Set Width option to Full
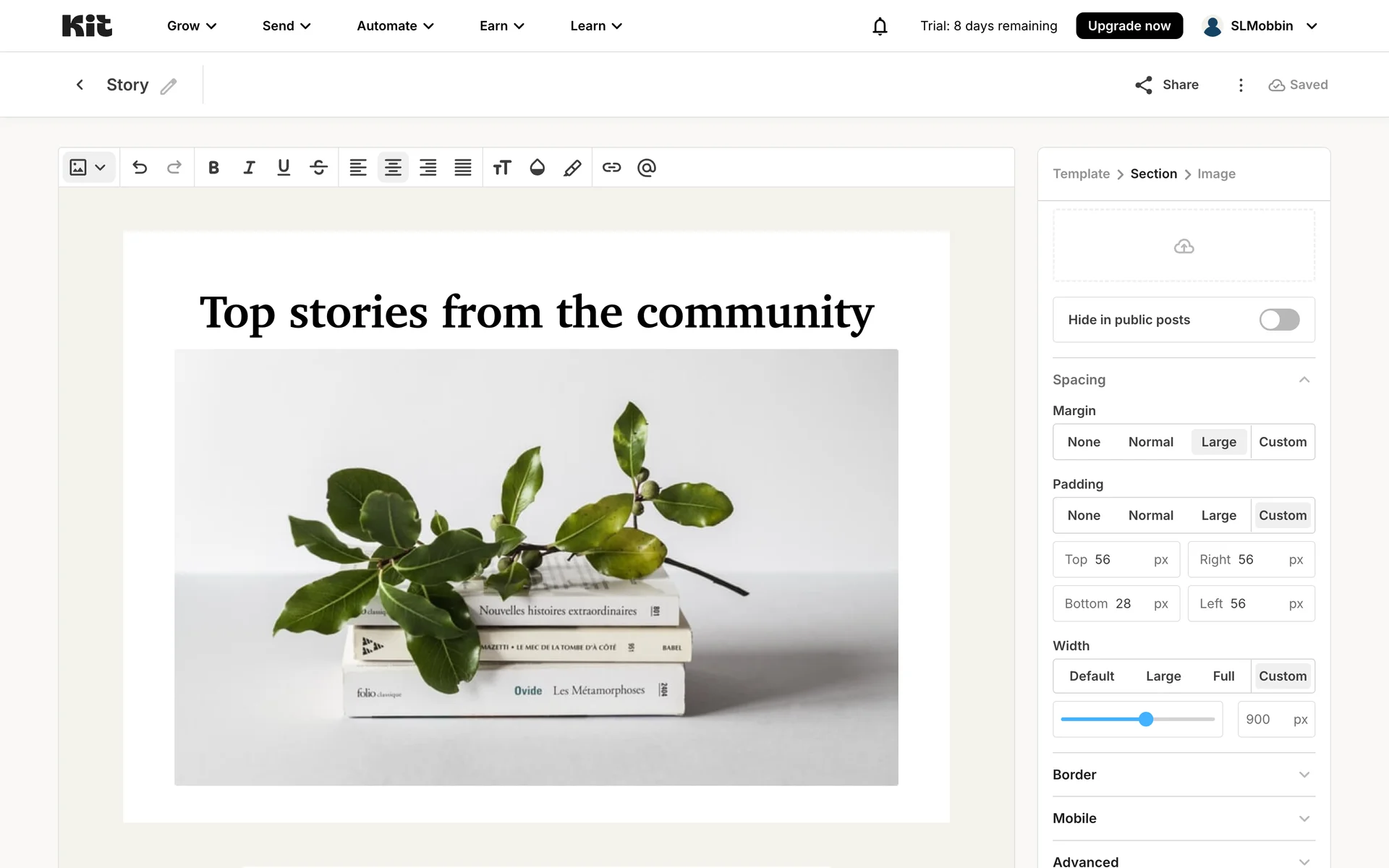The width and height of the screenshot is (1389, 868). click(1223, 676)
